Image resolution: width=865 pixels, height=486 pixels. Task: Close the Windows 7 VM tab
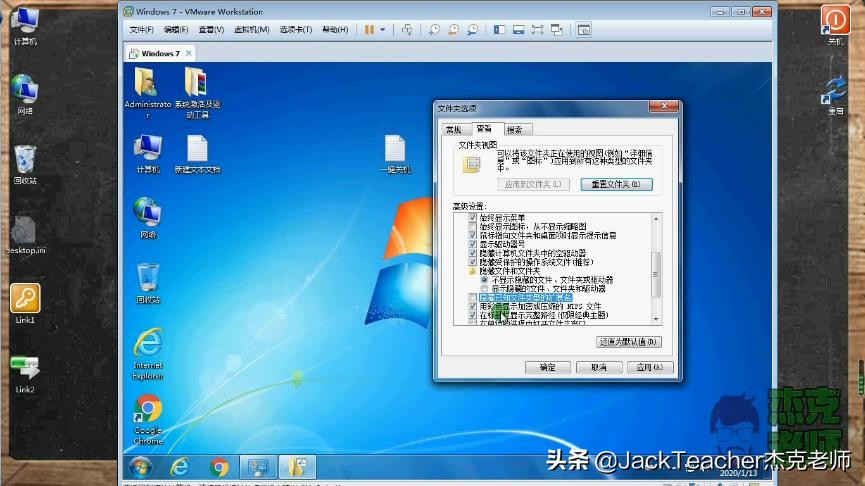point(189,53)
